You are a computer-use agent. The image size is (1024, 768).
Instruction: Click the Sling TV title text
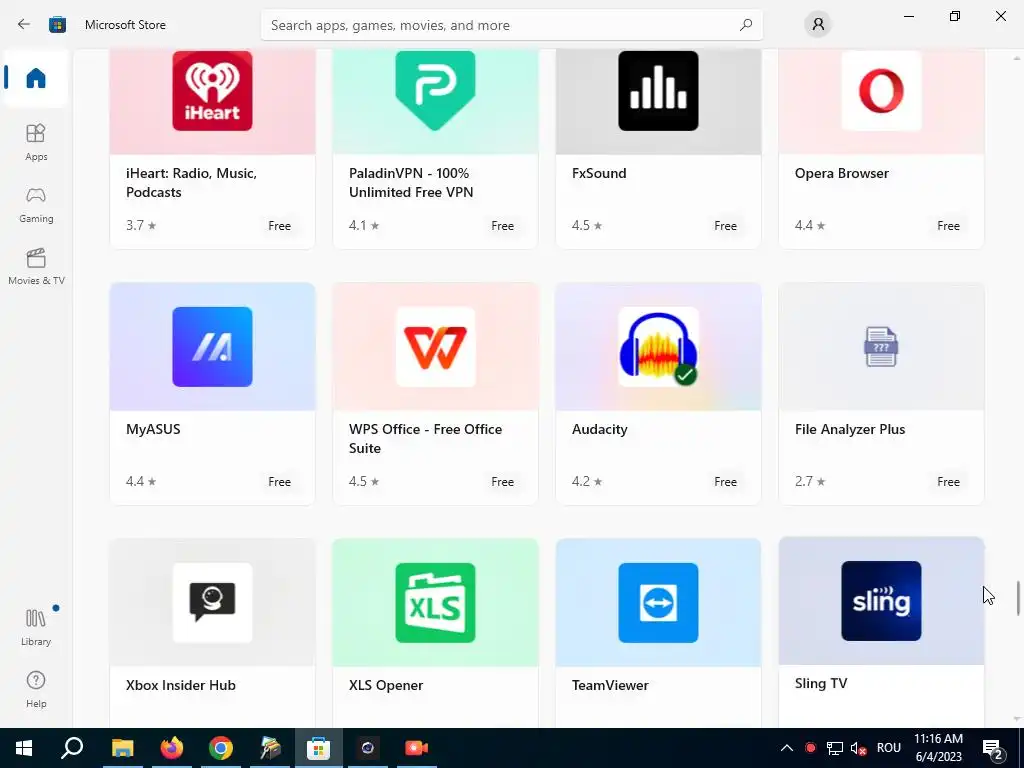pyautogui.click(x=821, y=683)
